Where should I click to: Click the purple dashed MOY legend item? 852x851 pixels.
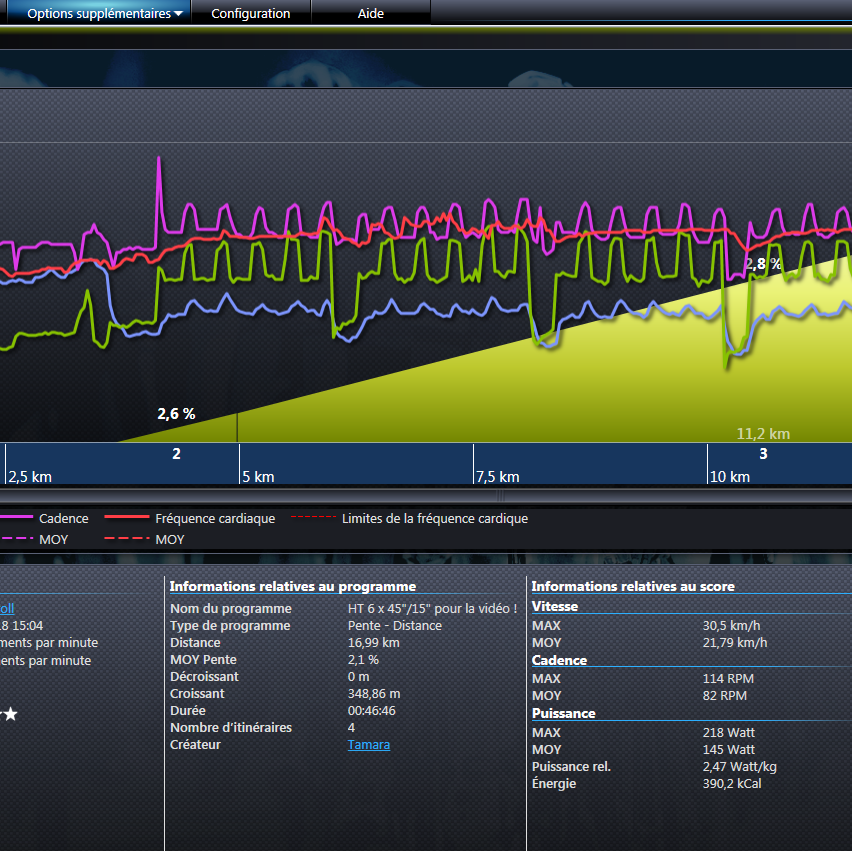[x=52, y=539]
